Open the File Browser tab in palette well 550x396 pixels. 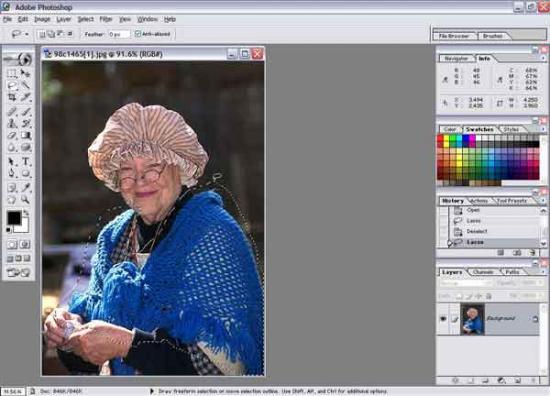tap(454, 36)
